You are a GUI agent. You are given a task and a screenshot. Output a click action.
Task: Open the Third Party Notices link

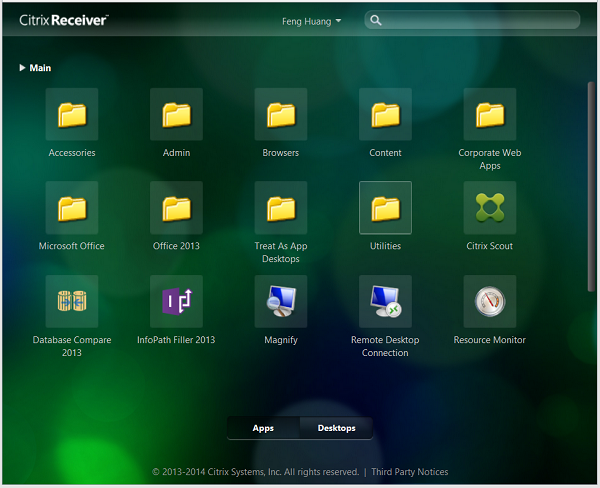(x=409, y=472)
